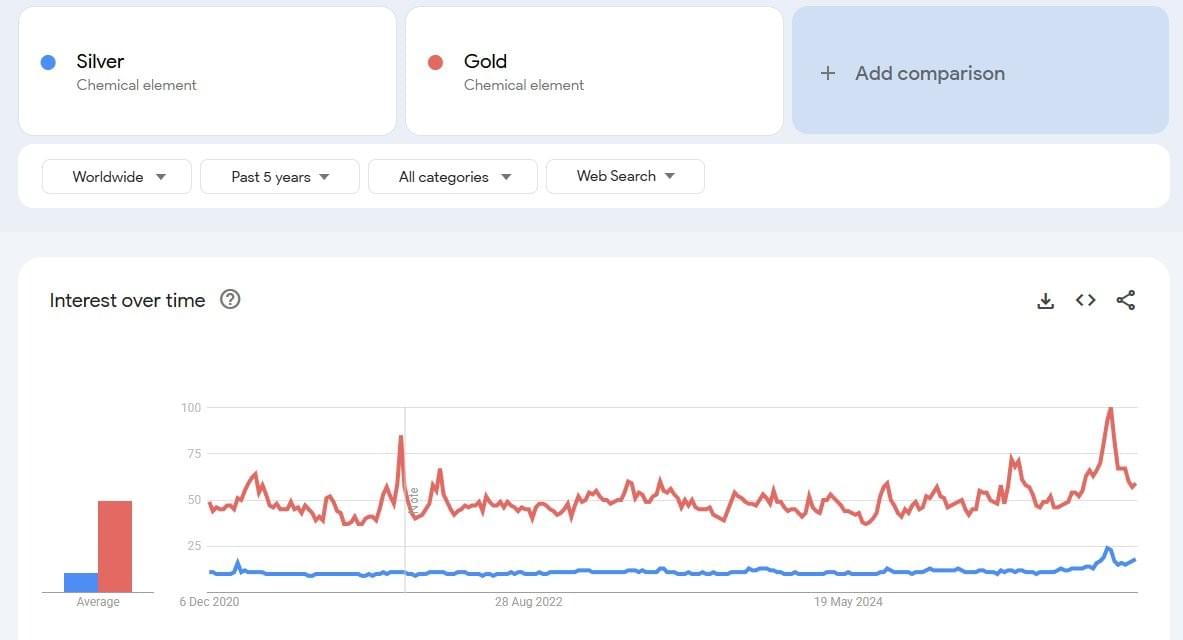Edit the Gold search term
The image size is (1183, 640).
(x=485, y=61)
